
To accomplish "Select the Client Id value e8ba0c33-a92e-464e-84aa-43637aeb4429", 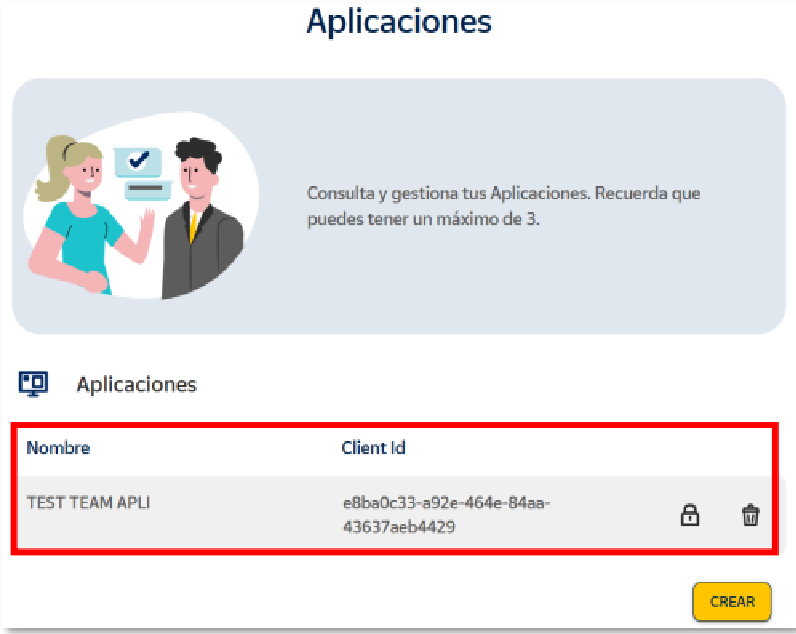I will [x=446, y=515].
